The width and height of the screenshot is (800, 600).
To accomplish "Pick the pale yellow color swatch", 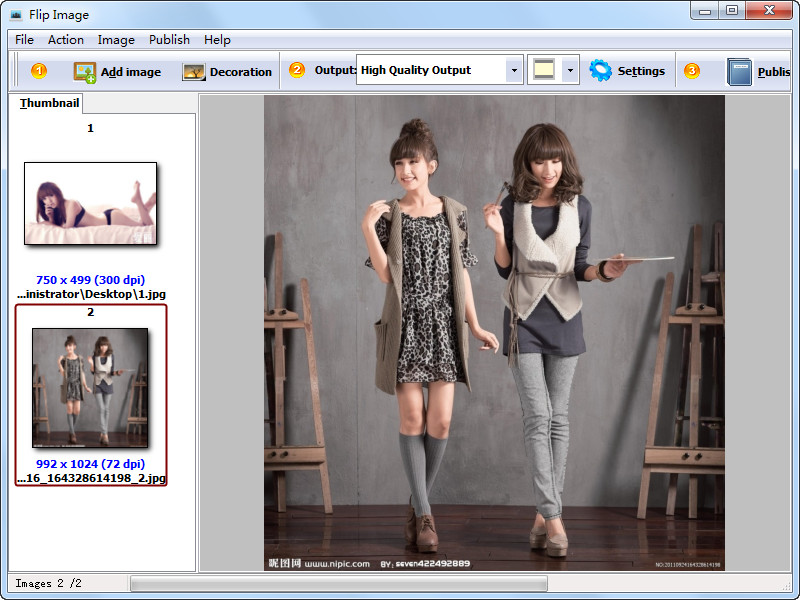I will click(x=543, y=71).
